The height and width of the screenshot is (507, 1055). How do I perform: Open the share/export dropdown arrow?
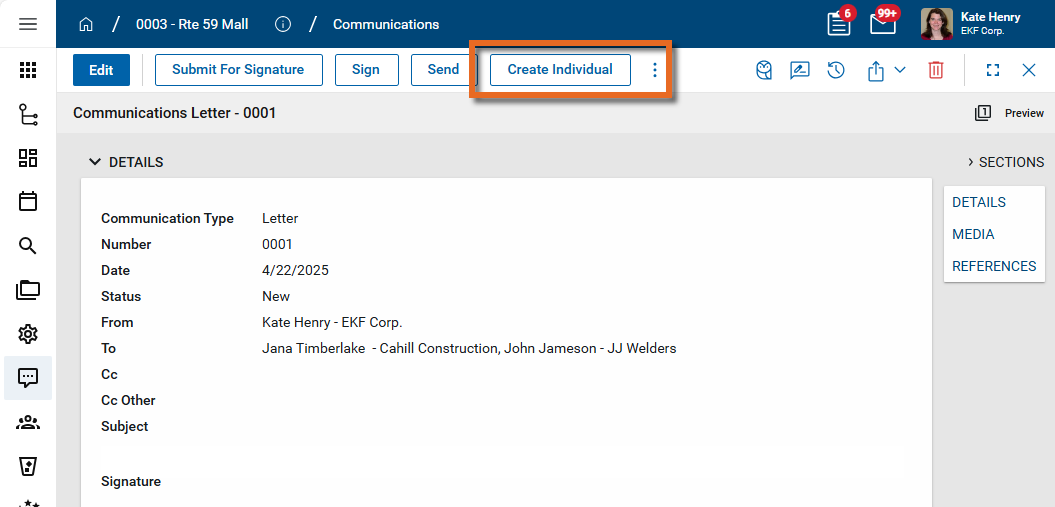(899, 70)
